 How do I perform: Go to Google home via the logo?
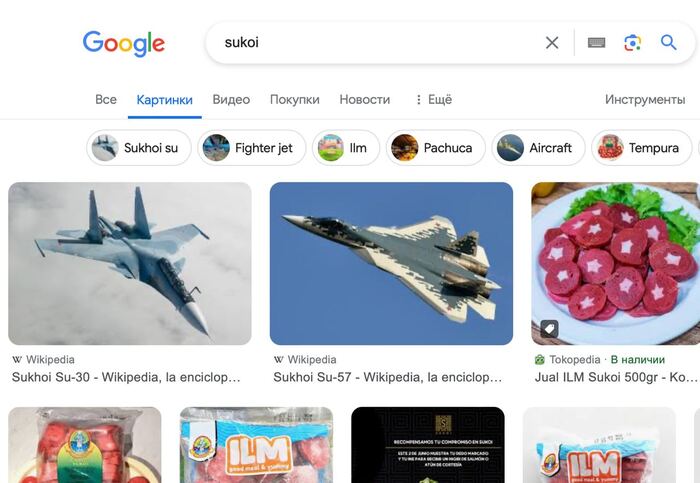click(124, 44)
